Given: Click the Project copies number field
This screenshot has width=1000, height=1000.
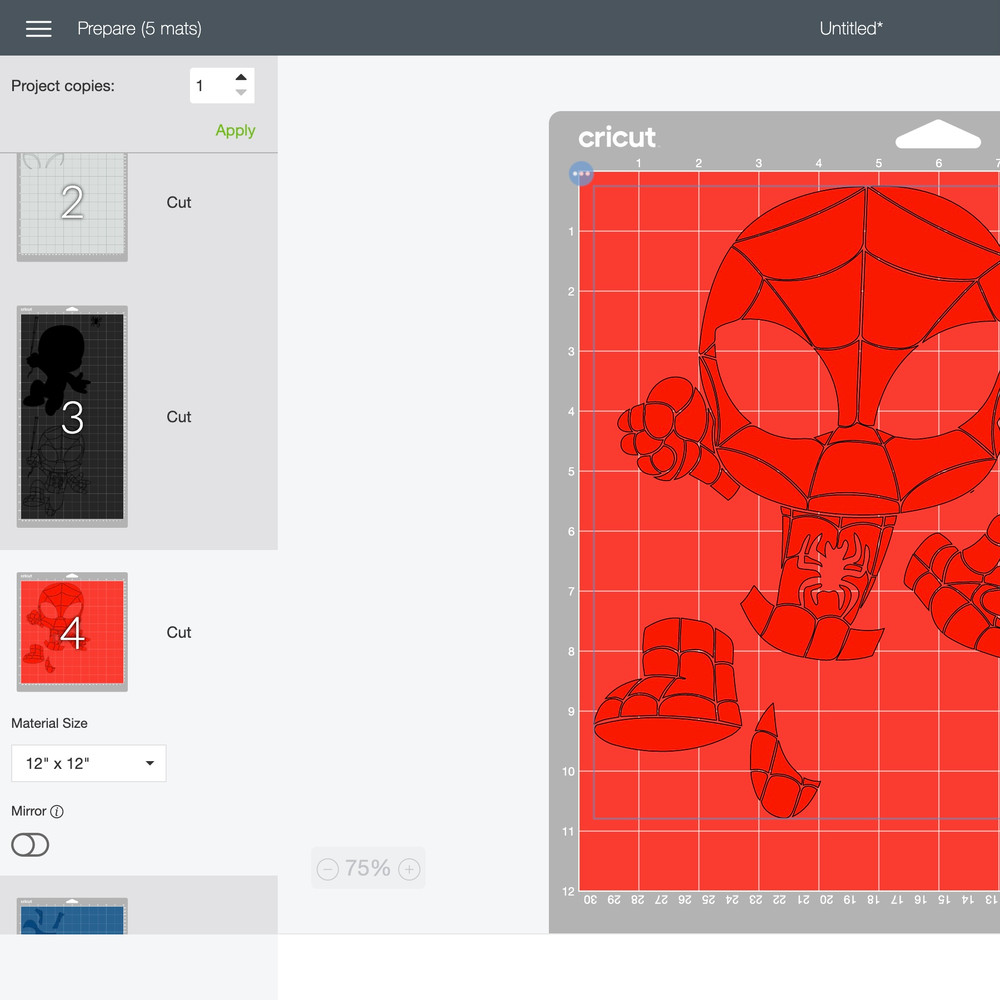Looking at the screenshot, I should click(x=210, y=86).
